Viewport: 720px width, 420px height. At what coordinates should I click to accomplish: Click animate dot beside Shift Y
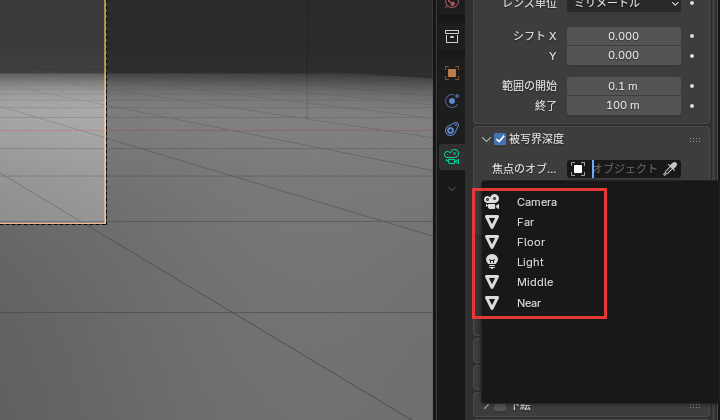pos(692,56)
